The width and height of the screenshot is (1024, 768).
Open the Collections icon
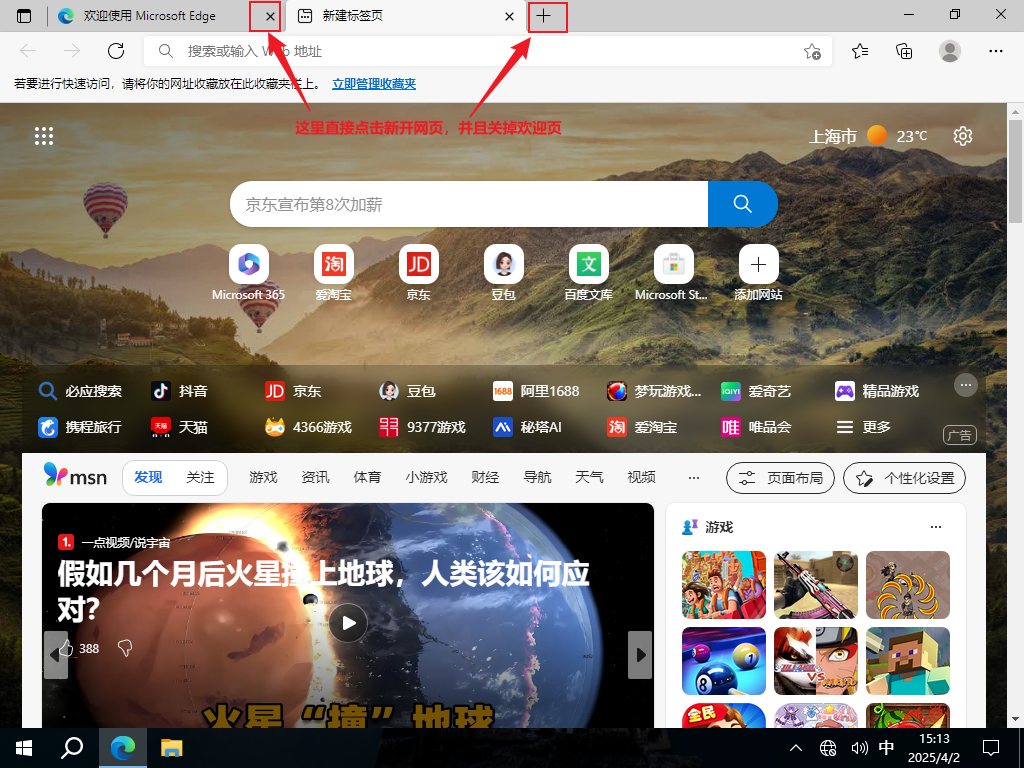904,51
